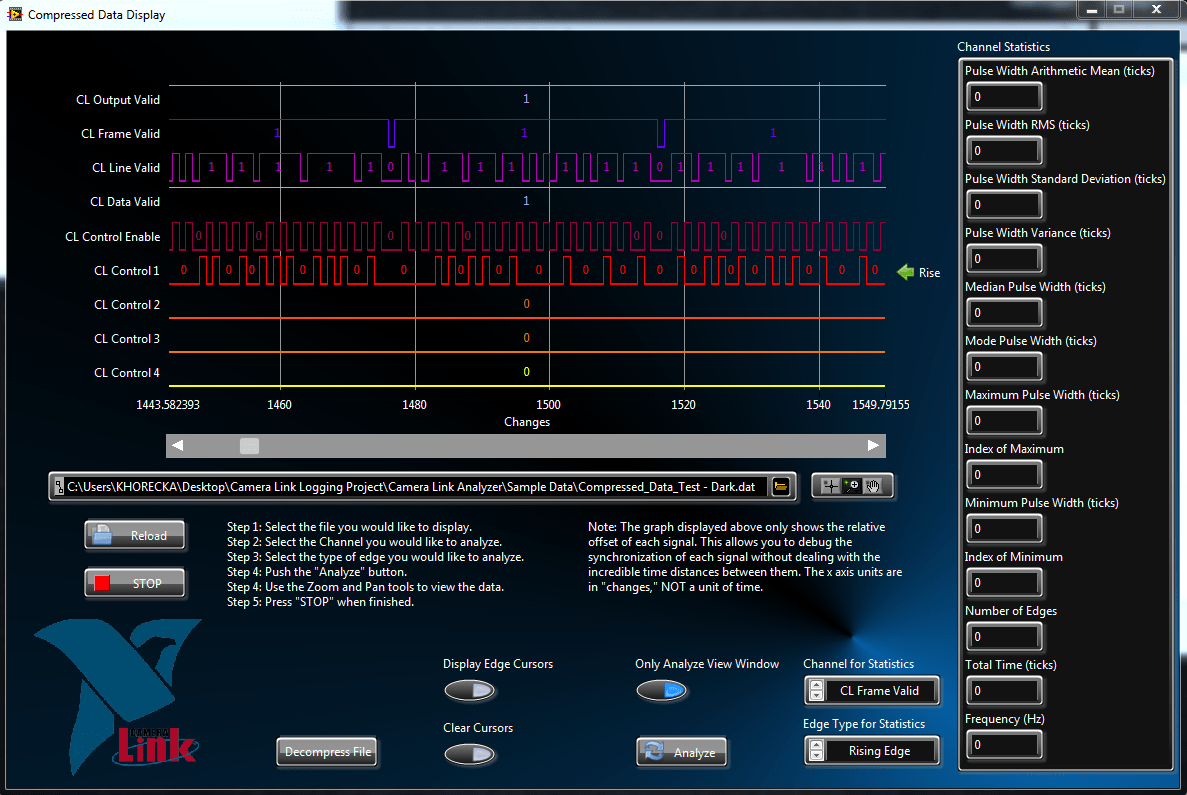
Task: Disable Only Analyze View Window
Action: click(x=662, y=691)
